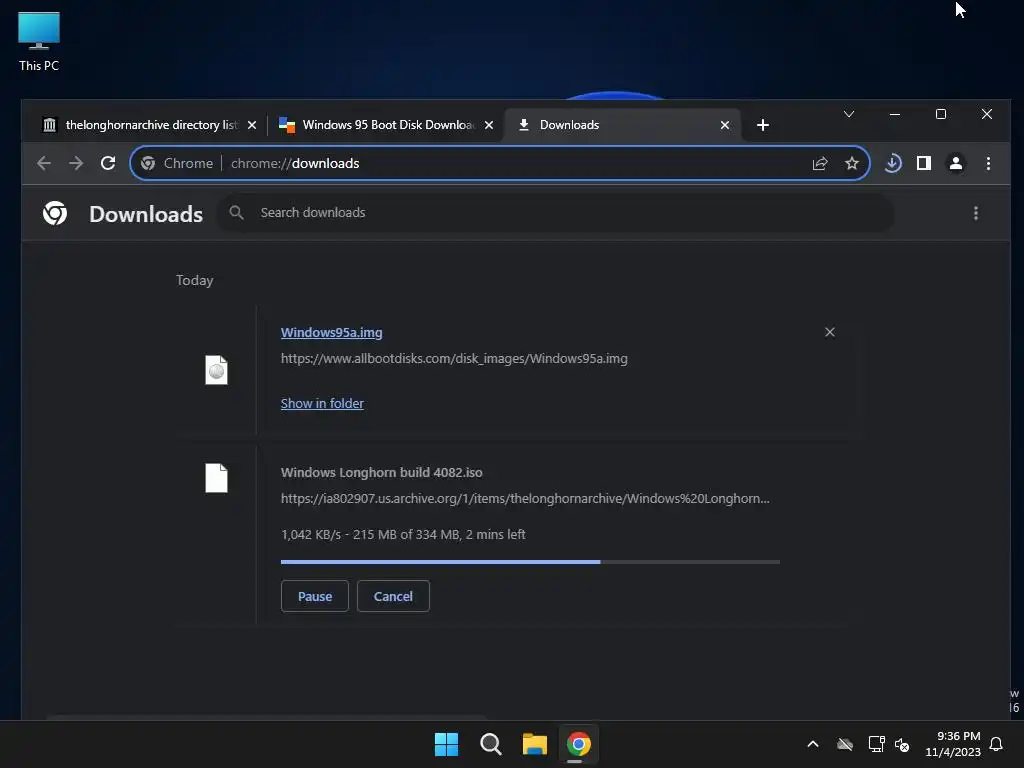Bookmark this tab with star icon
This screenshot has width=1024, height=768.
[852, 163]
